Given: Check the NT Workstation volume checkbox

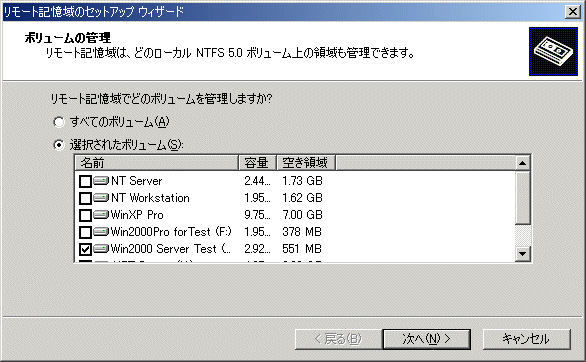Looking at the screenshot, I should pyautogui.click(x=85, y=198).
